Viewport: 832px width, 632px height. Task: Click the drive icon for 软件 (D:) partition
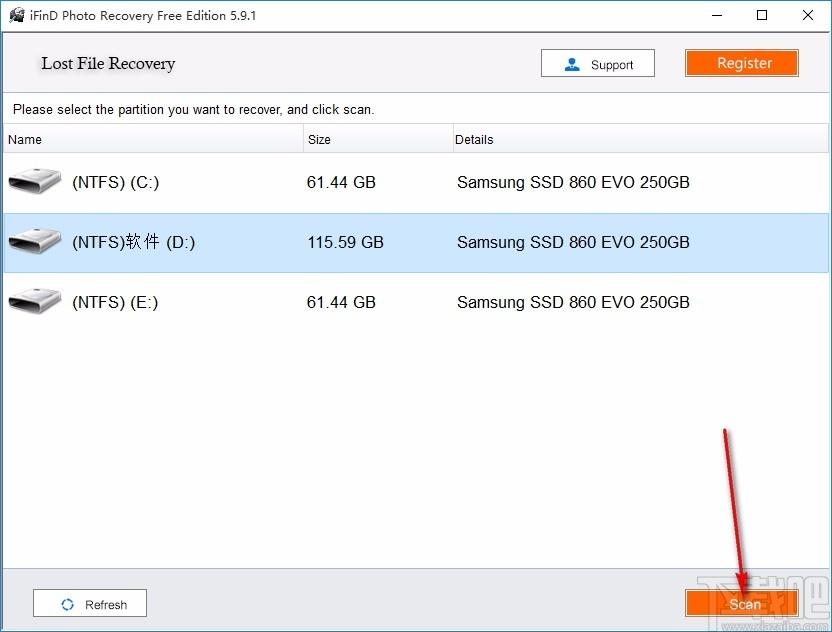35,241
